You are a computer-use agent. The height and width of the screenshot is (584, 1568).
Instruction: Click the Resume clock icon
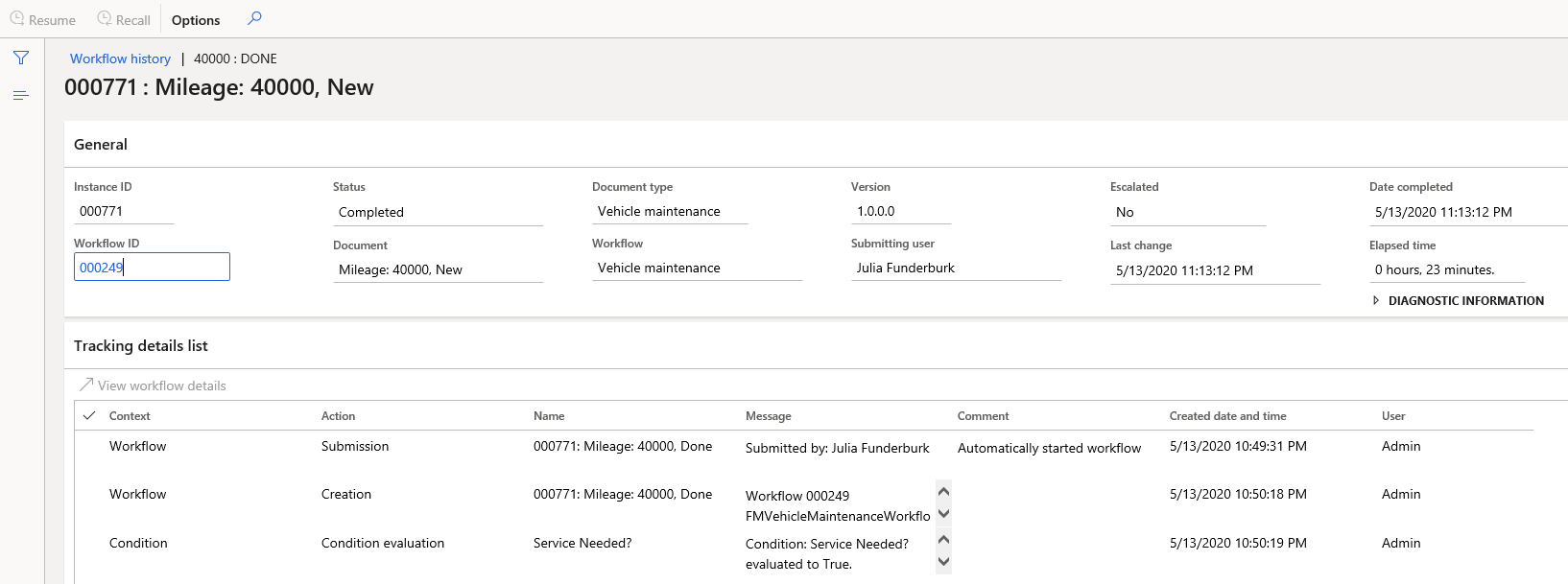[x=17, y=19]
